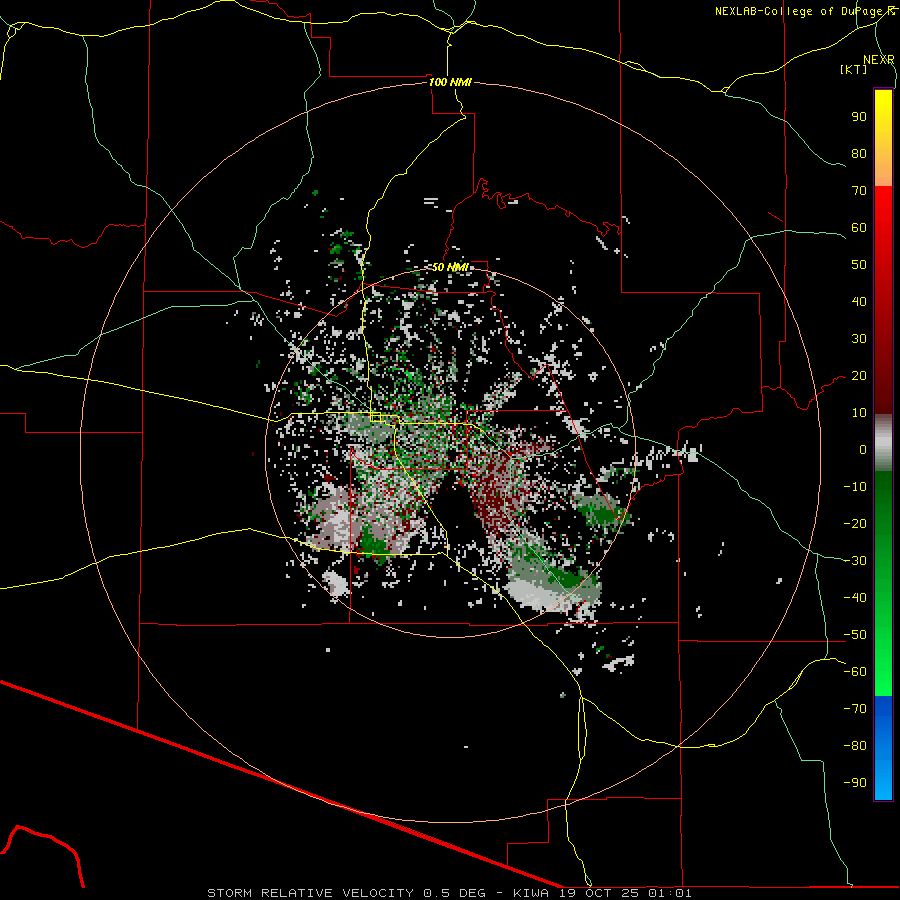This screenshot has width=900, height=900.
Task: Click the -60 knot scale label
Action: [855, 672]
